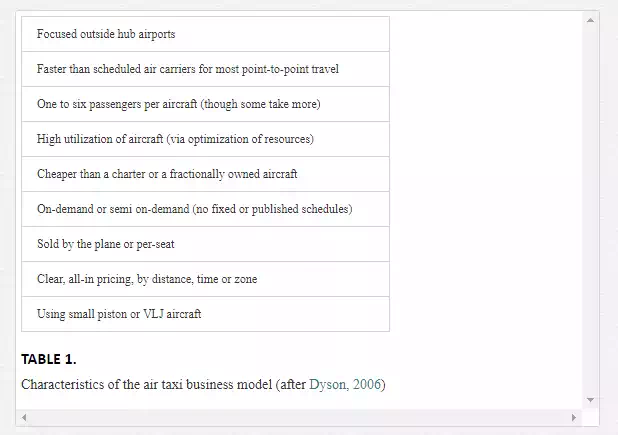This screenshot has width=618, height=435.
Task: Click the 'One to six passengers' row
Action: (205, 104)
